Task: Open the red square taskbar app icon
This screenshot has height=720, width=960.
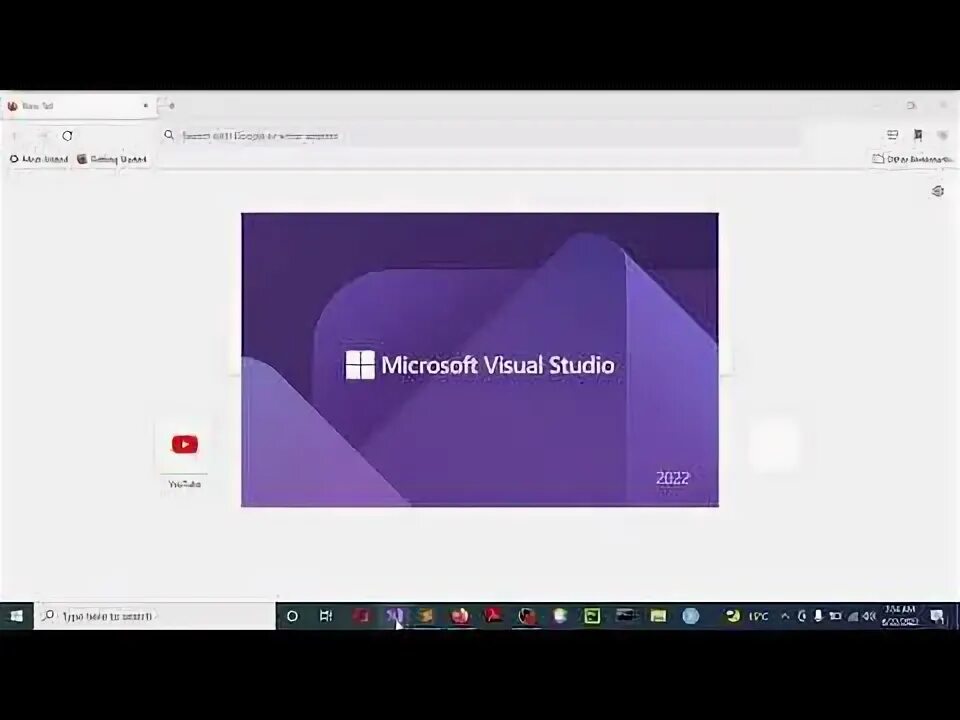Action: pyautogui.click(x=361, y=616)
